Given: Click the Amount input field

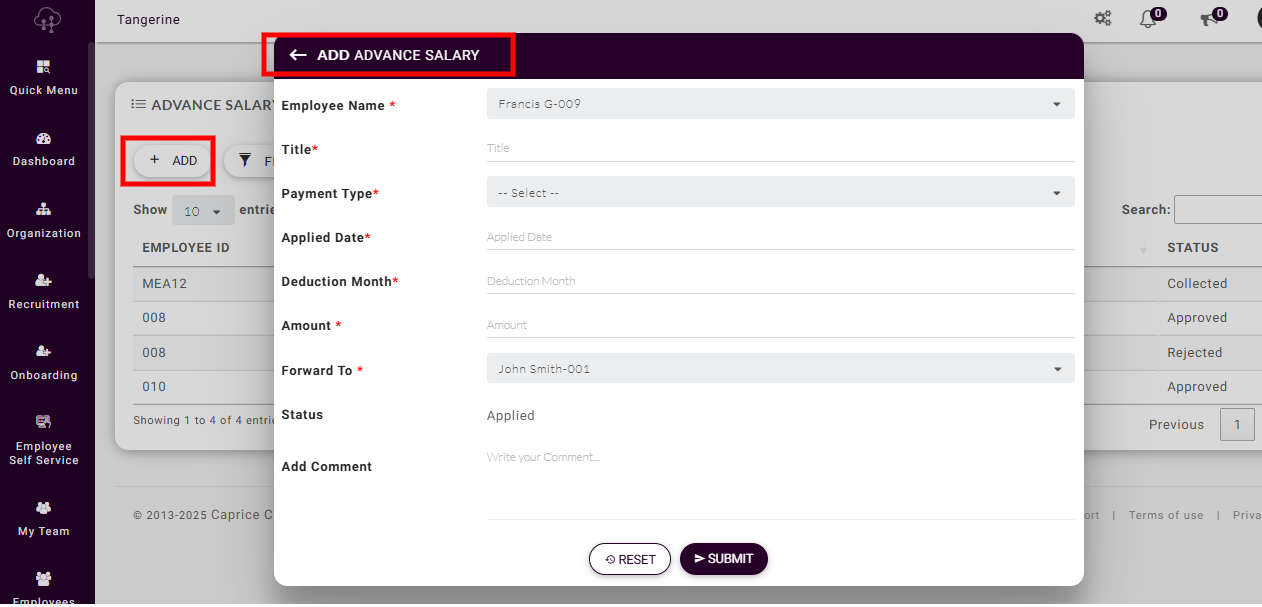Looking at the screenshot, I should (780, 325).
